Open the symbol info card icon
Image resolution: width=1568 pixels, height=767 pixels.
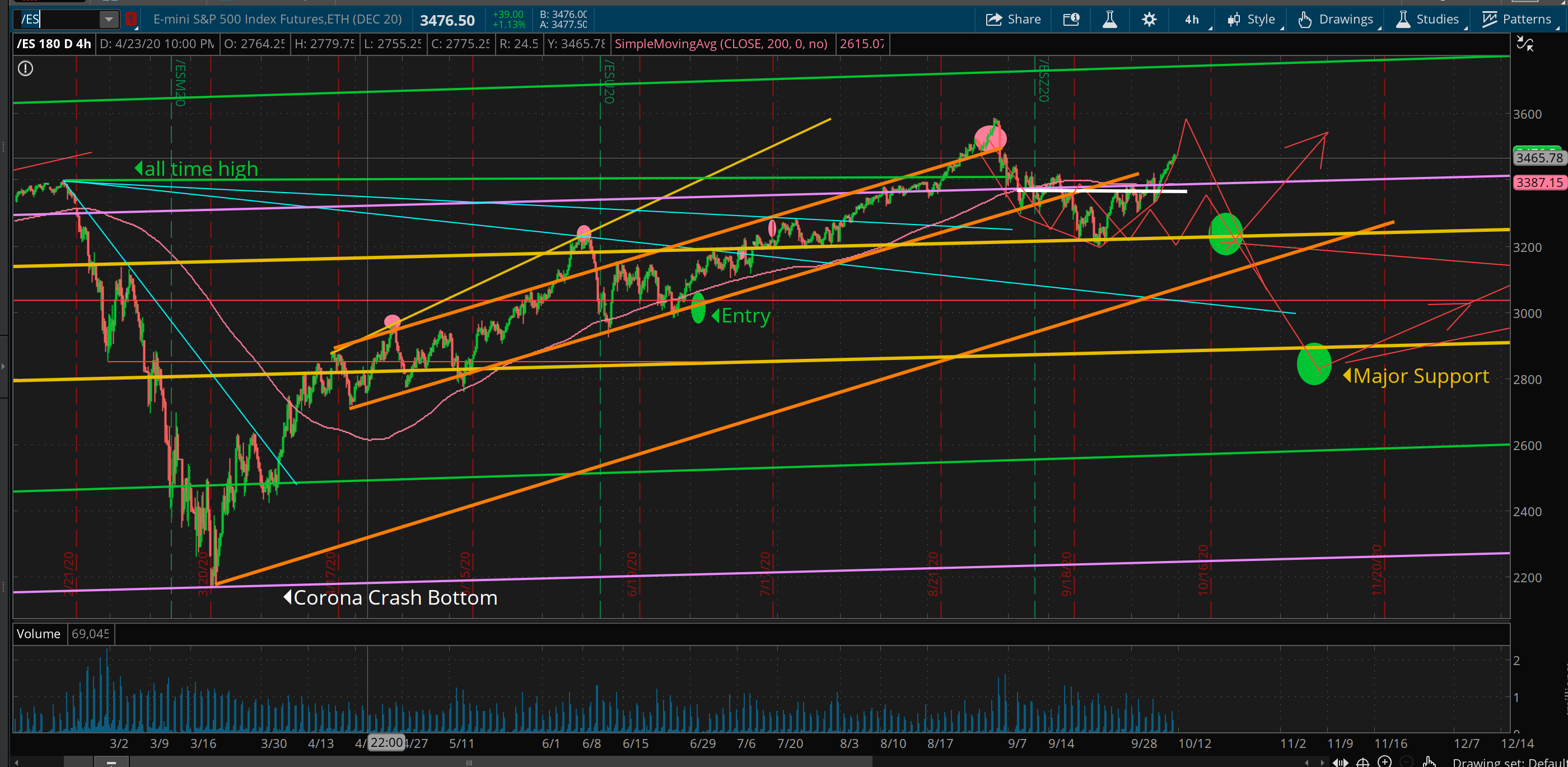[x=1071, y=20]
